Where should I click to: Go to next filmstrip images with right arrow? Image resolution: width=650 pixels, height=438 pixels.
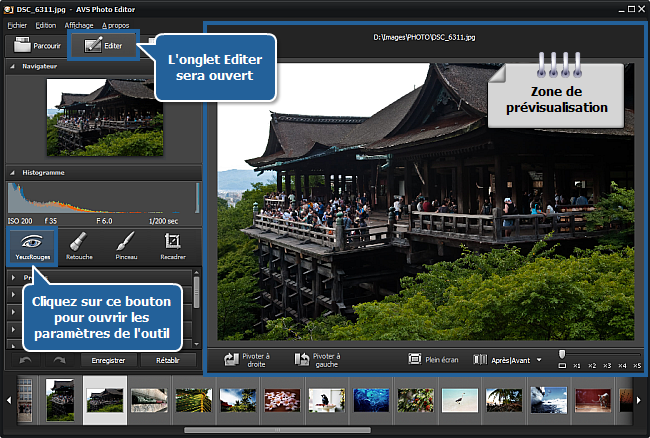[x=639, y=400]
